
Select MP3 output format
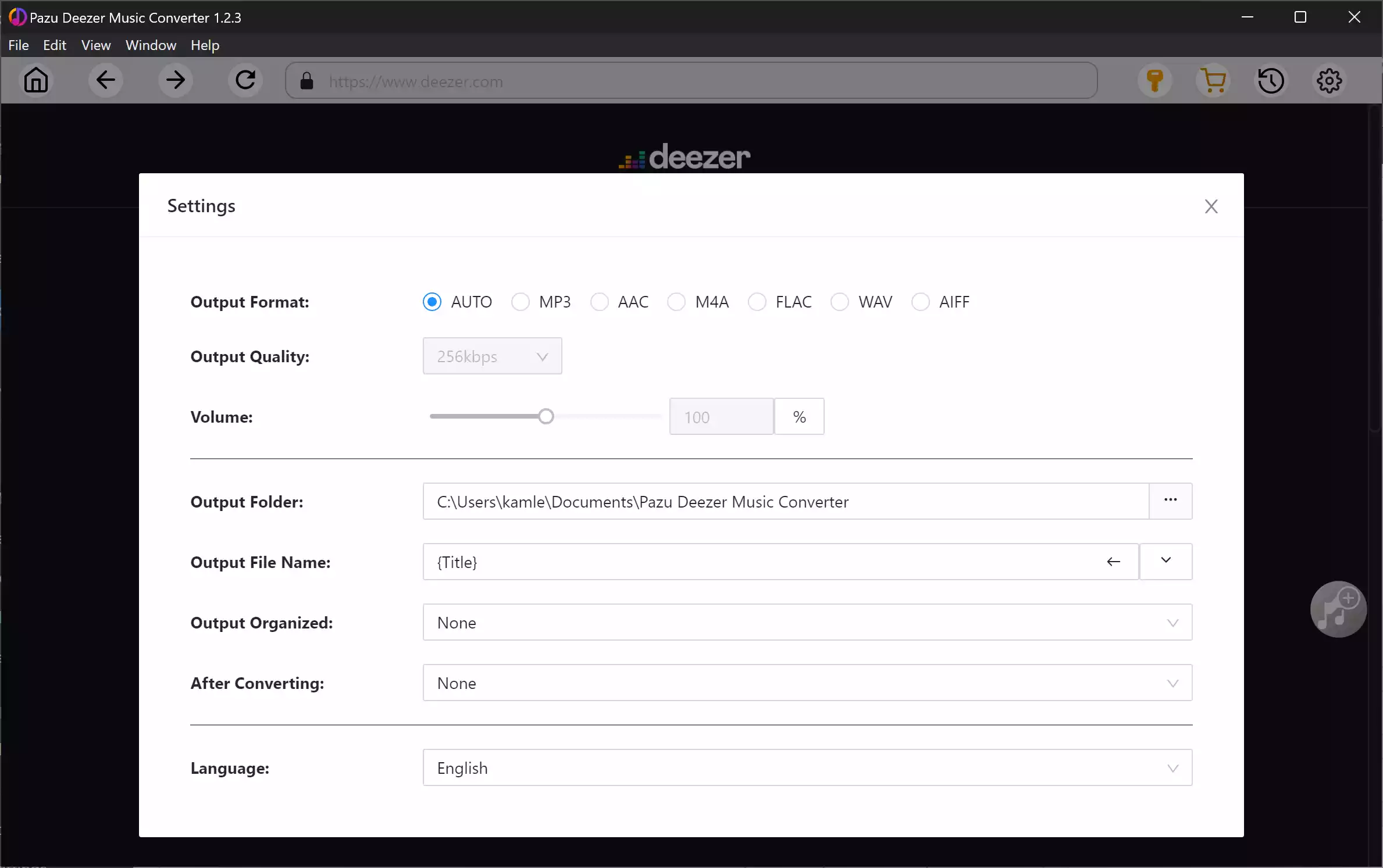[521, 302]
